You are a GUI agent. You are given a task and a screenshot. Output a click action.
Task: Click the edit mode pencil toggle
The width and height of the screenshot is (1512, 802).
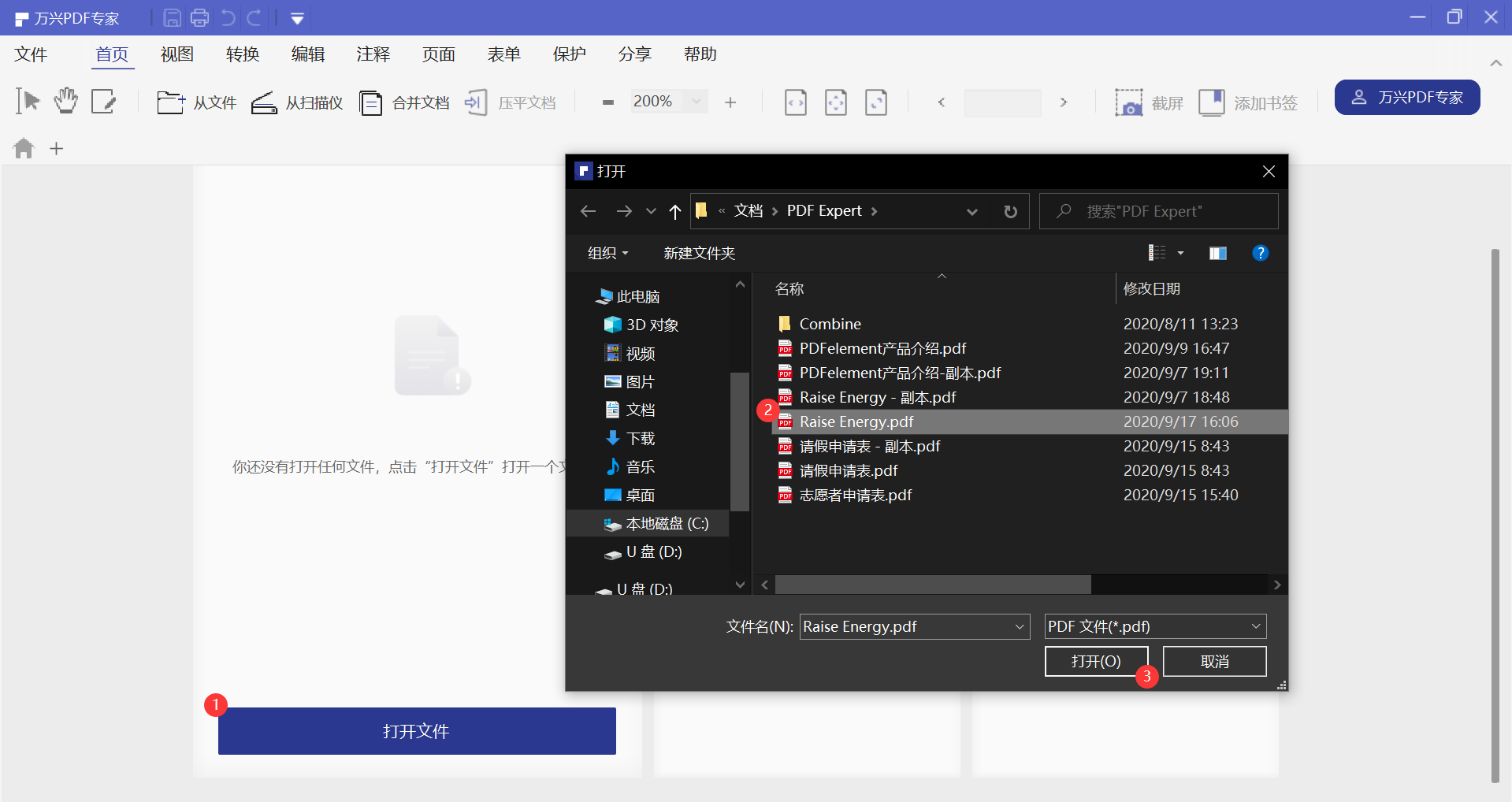click(103, 101)
